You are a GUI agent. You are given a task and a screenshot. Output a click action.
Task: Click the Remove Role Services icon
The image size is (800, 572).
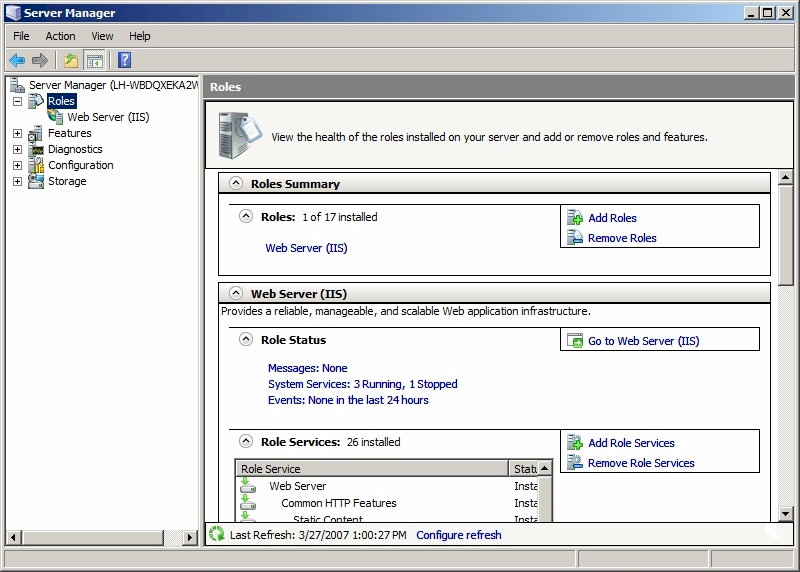pyautogui.click(x=575, y=462)
